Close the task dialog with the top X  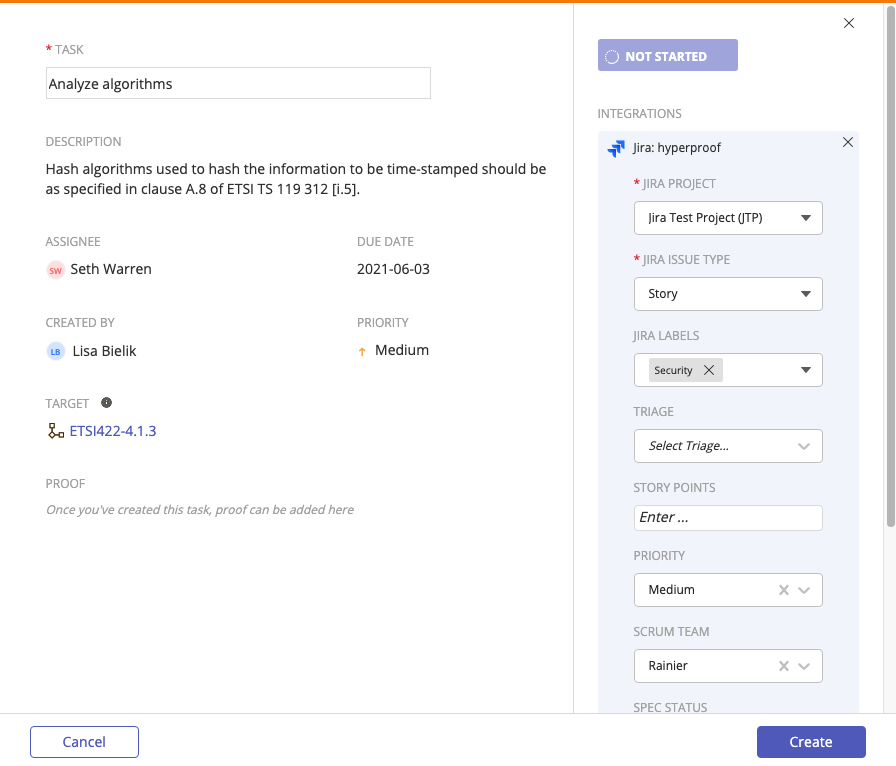pos(849,23)
